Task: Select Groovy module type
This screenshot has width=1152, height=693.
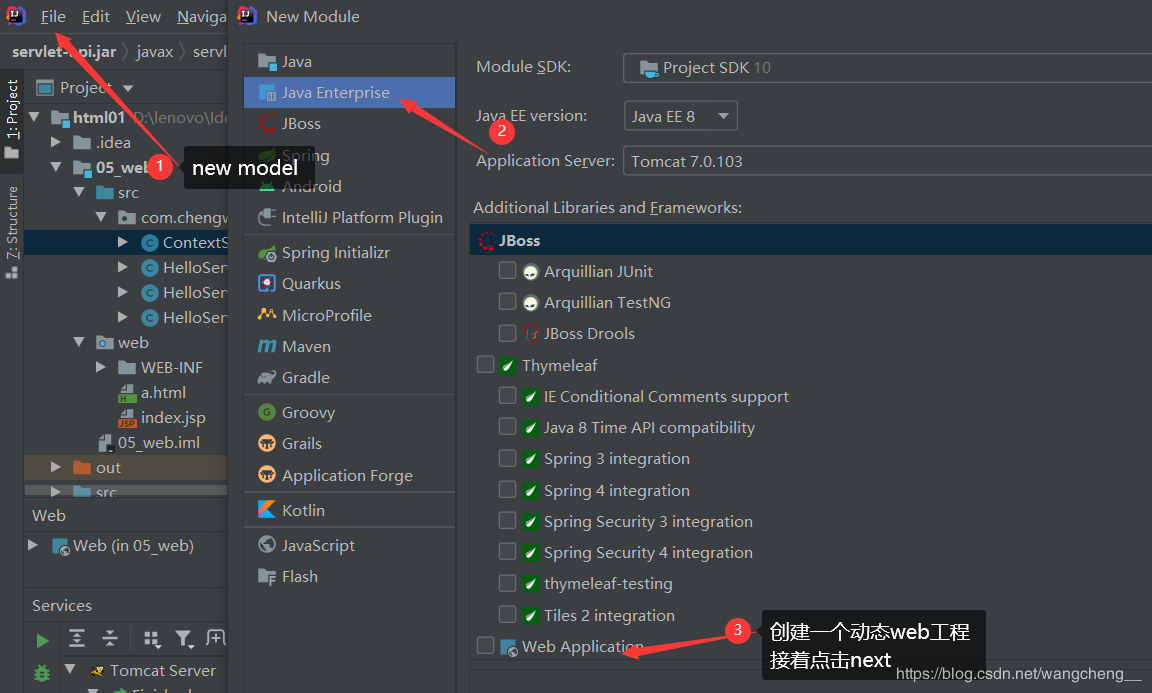Action: click(x=349, y=413)
